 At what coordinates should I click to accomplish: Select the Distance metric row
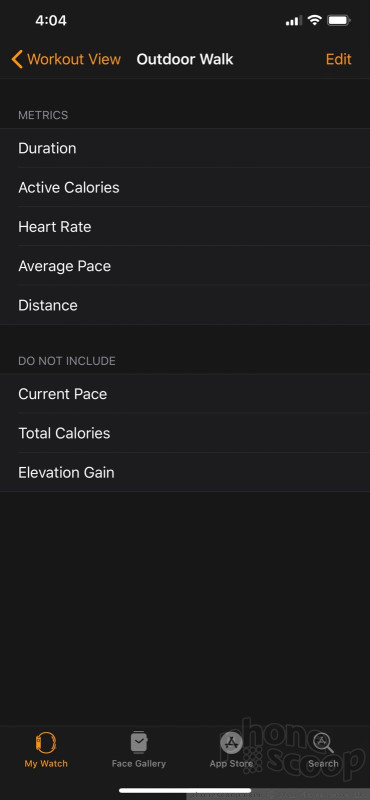pyautogui.click(x=185, y=306)
